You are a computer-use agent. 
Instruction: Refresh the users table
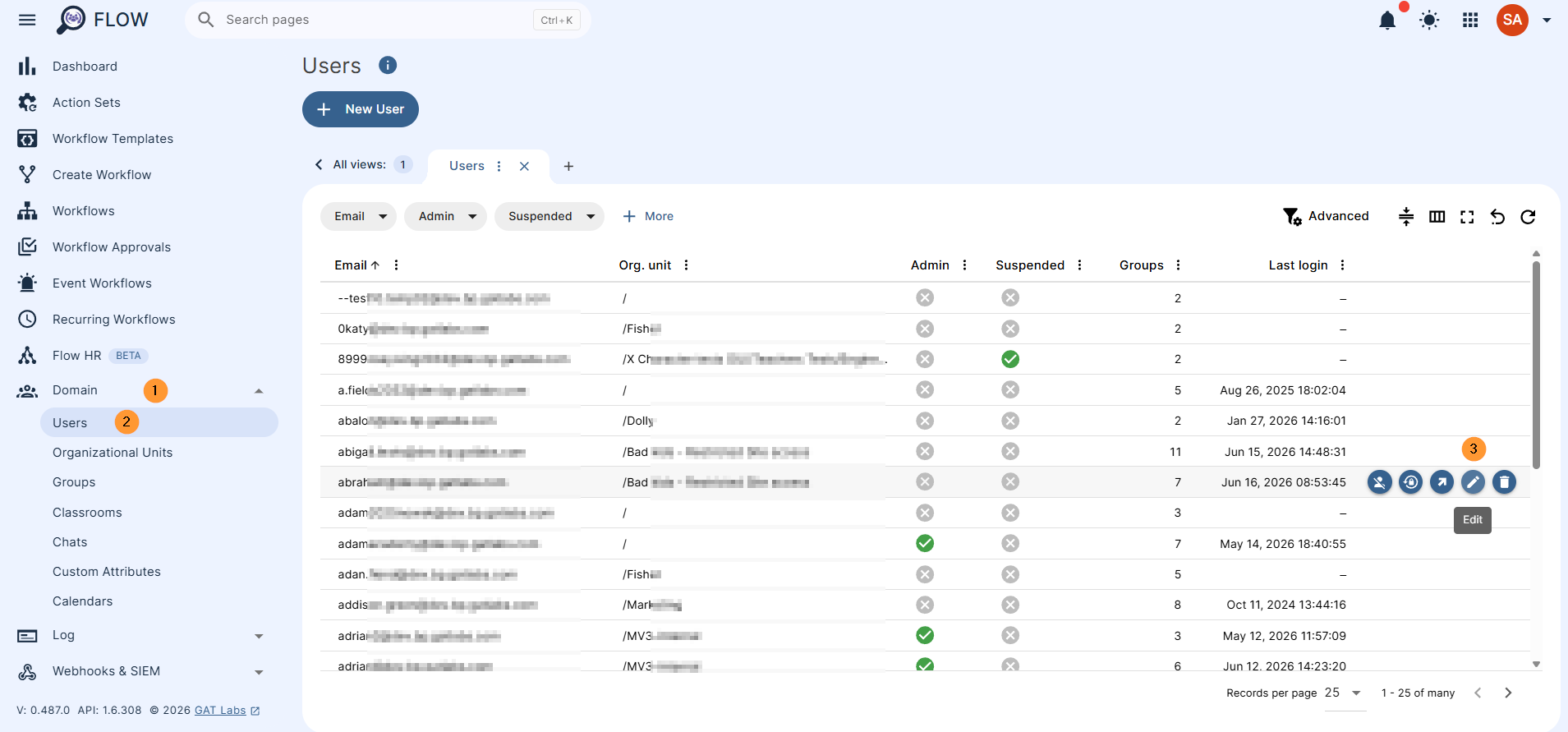[x=1528, y=217]
